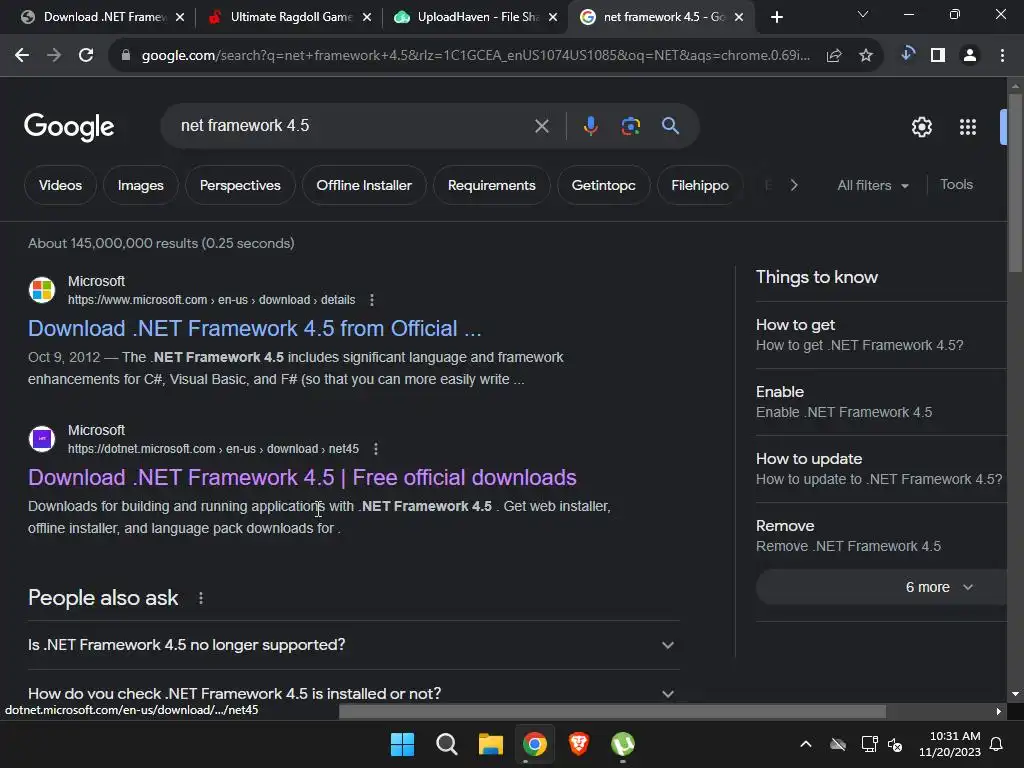Open 'Download .NET Framework 4.5 from Official' link

point(255,328)
